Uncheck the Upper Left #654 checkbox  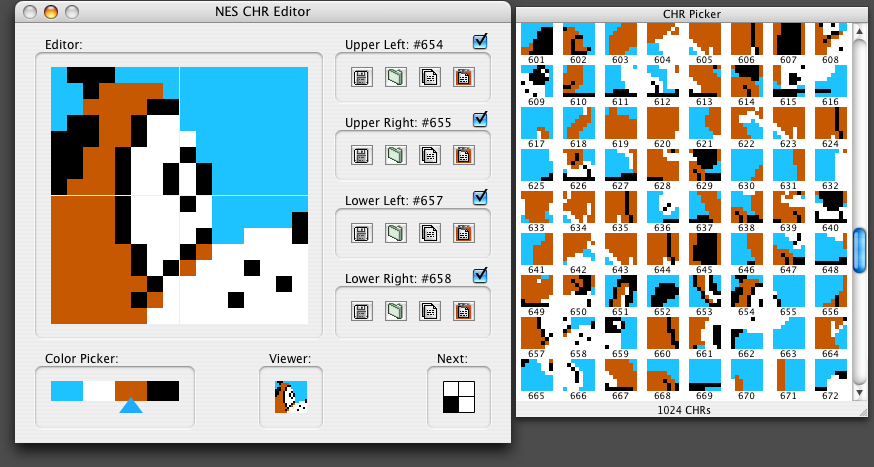480,41
